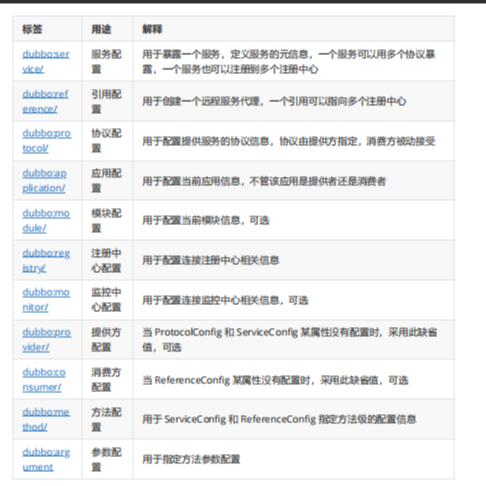This screenshot has width=486, height=486.
Task: Open the dubbo:protocol/ link
Action: pyautogui.click(x=47, y=140)
